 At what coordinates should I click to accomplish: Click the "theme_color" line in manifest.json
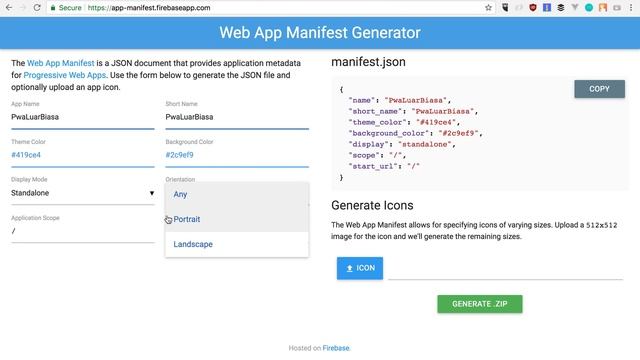click(x=404, y=122)
